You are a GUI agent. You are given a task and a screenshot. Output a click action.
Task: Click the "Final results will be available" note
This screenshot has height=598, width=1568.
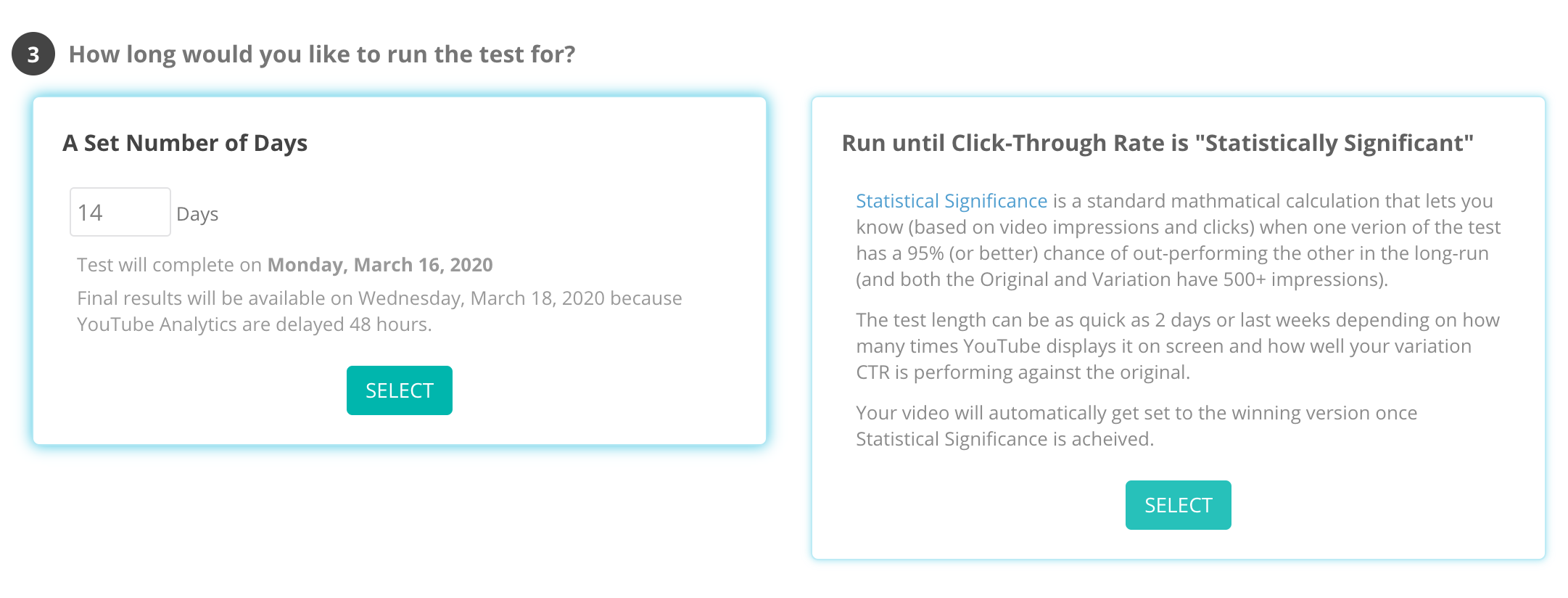tap(379, 298)
